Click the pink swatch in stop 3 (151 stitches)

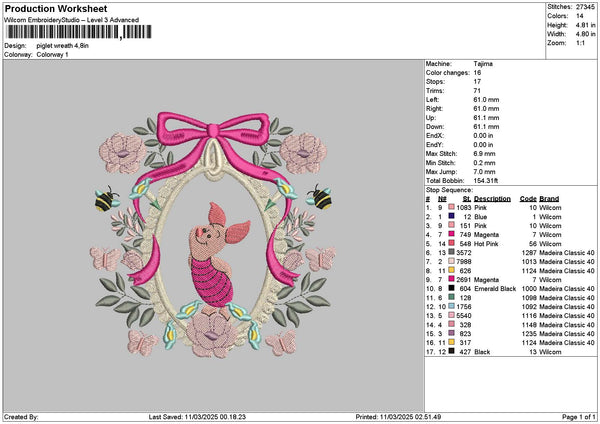pyautogui.click(x=452, y=225)
